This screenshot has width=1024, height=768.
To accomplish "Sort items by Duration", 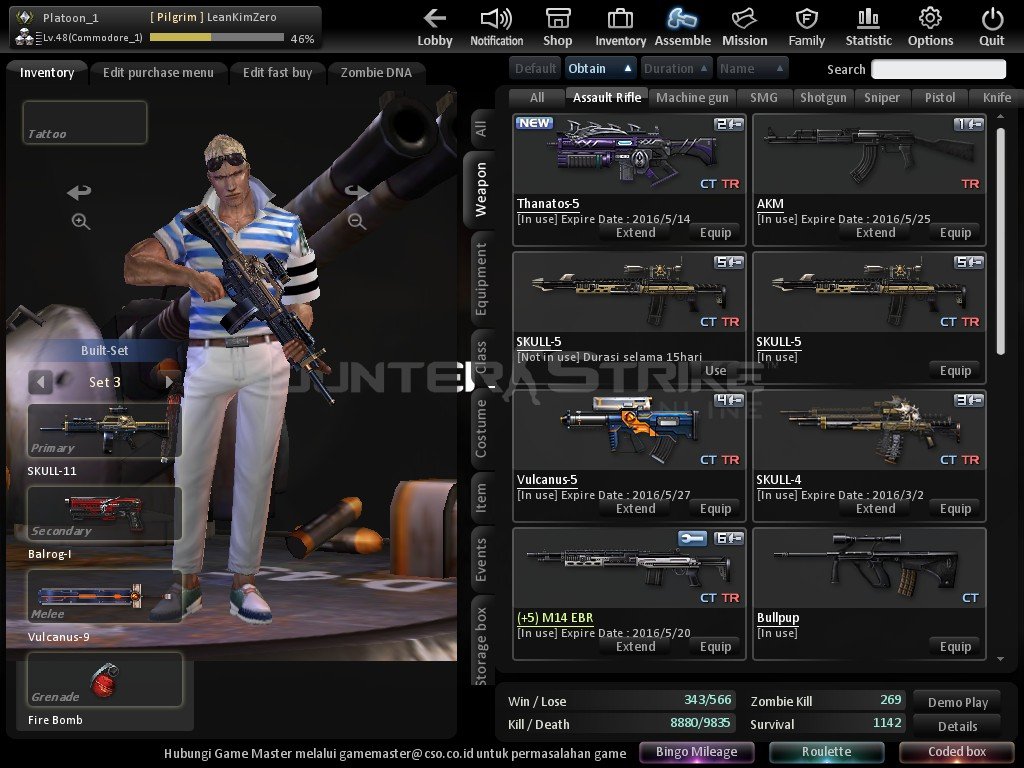I will [675, 69].
